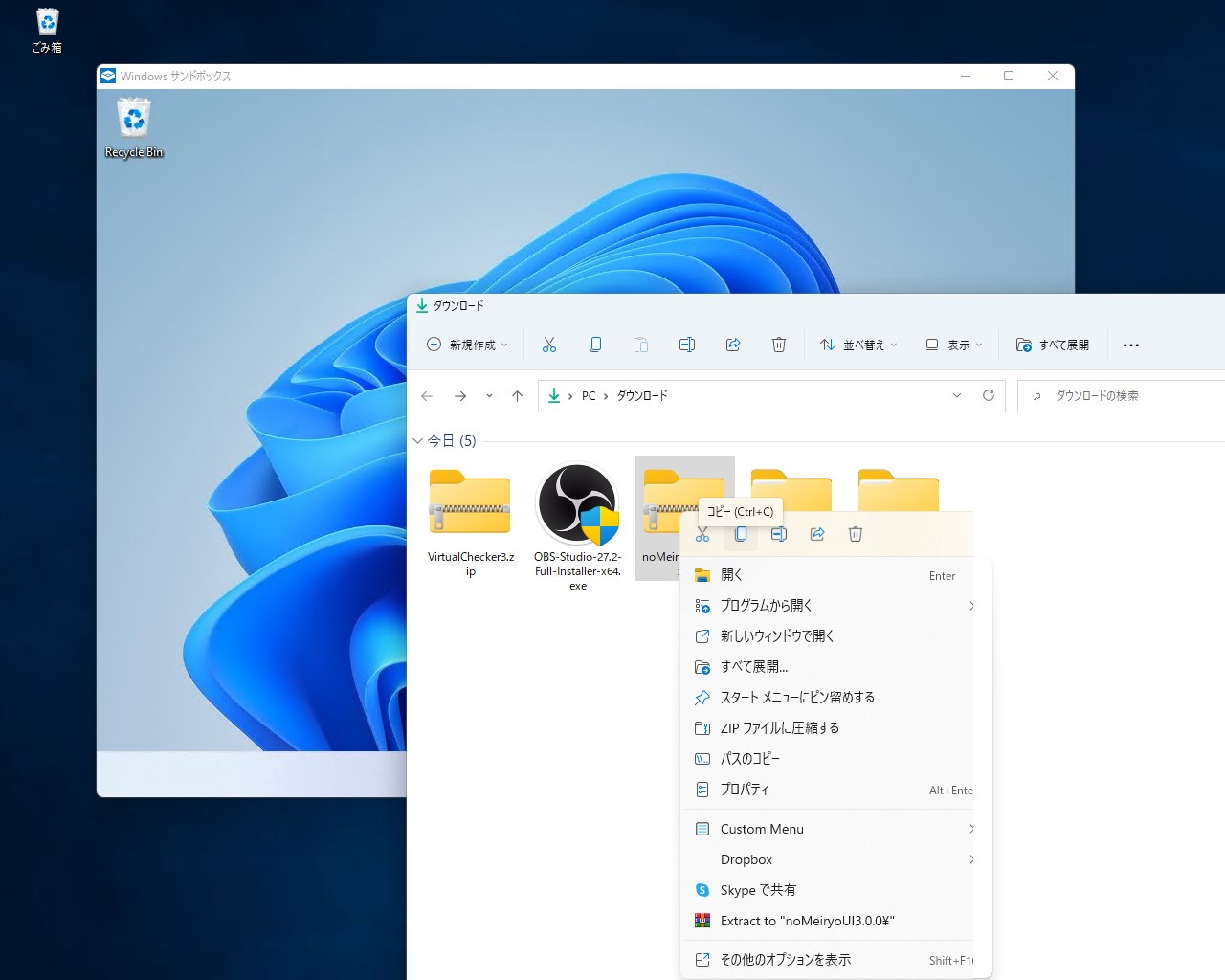This screenshot has width=1225, height=980.
Task: Copy the file using the toolbar copy icon
Action: 595,345
